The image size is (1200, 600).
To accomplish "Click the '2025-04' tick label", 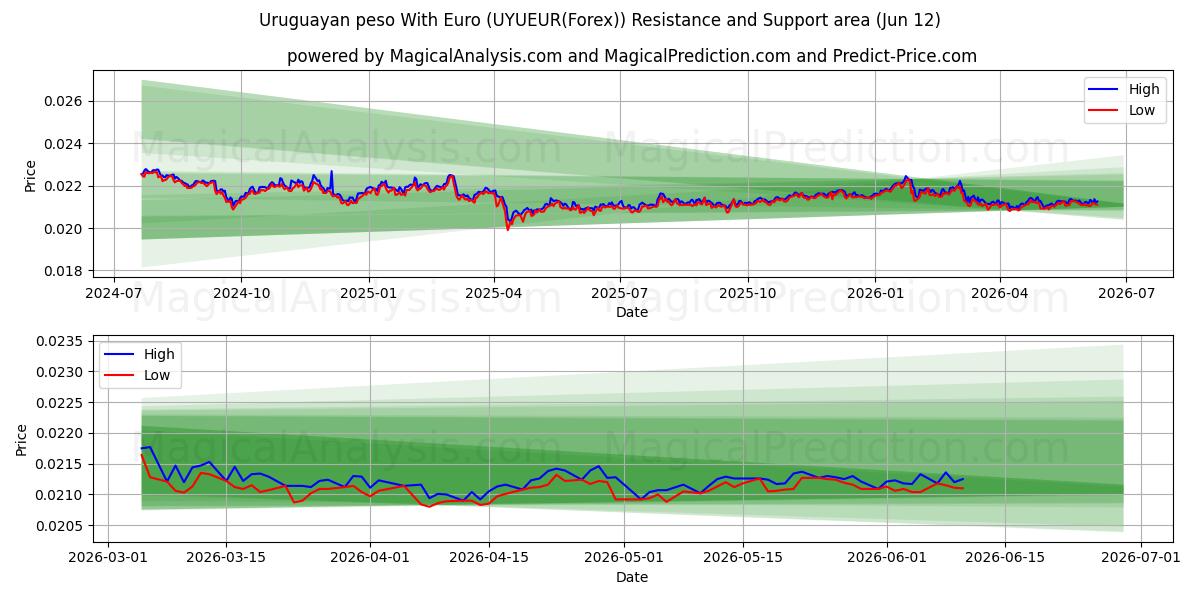I will (494, 293).
